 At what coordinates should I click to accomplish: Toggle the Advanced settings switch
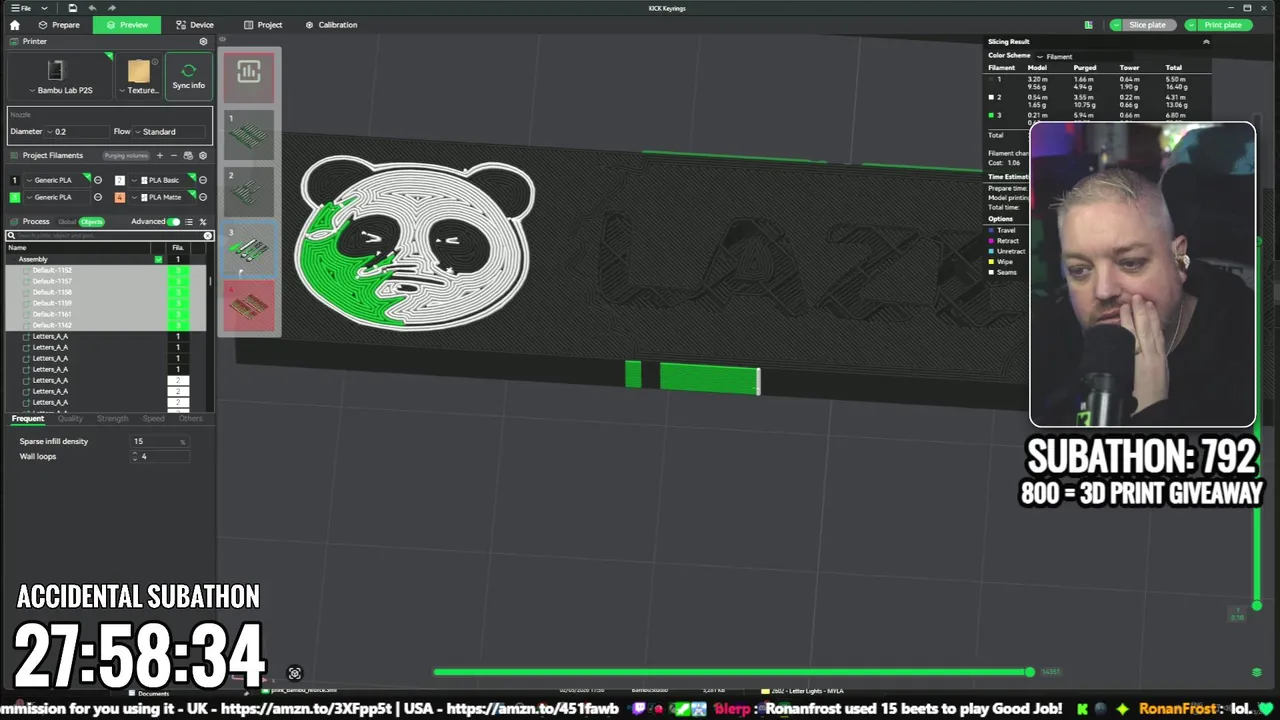(x=174, y=222)
